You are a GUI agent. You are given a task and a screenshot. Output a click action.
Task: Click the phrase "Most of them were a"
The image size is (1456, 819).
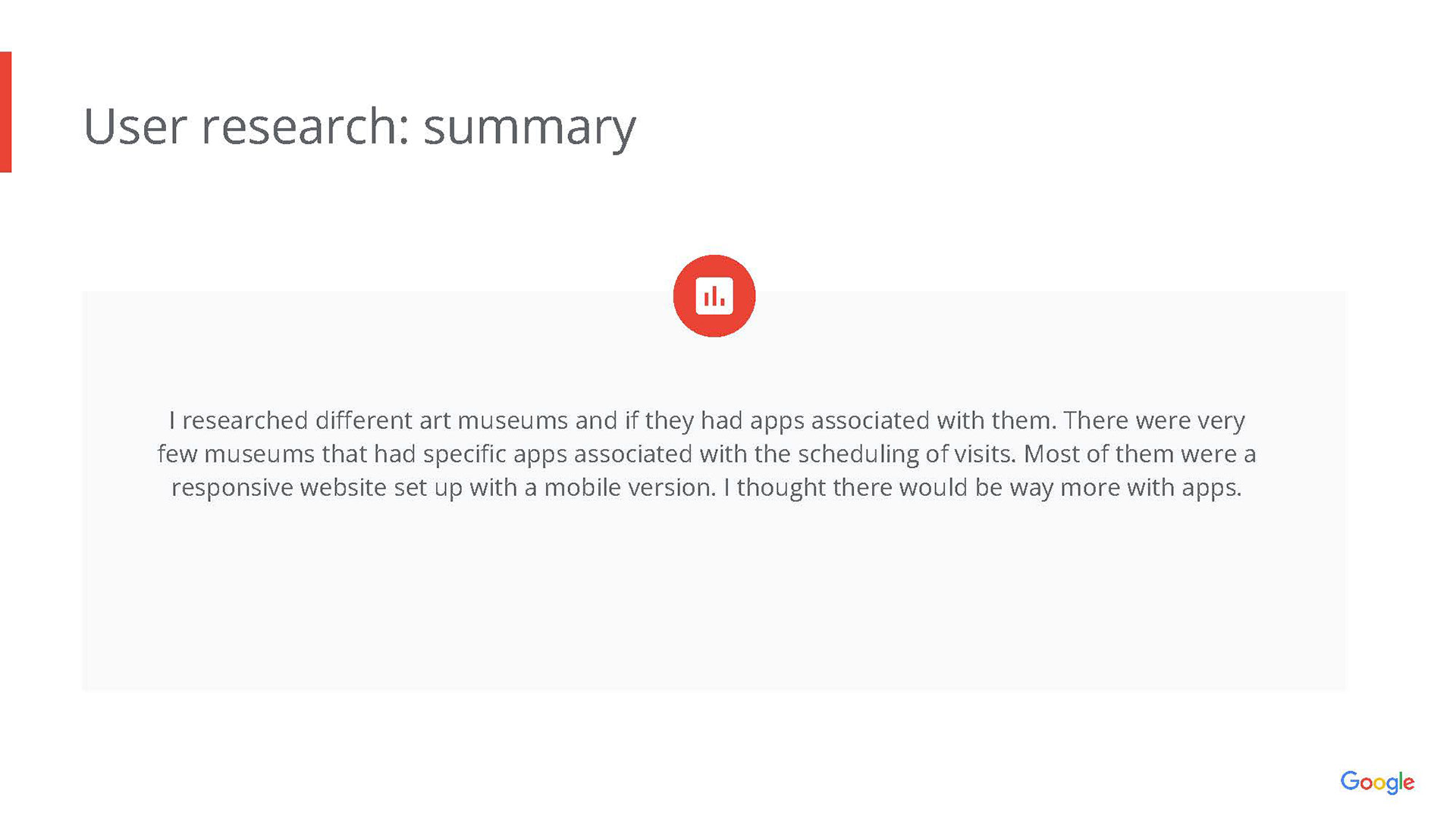(x=1140, y=453)
